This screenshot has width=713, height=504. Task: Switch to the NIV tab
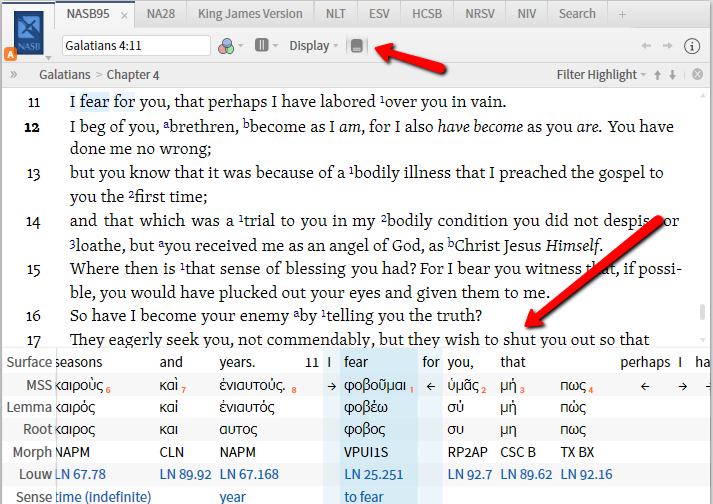(x=527, y=14)
